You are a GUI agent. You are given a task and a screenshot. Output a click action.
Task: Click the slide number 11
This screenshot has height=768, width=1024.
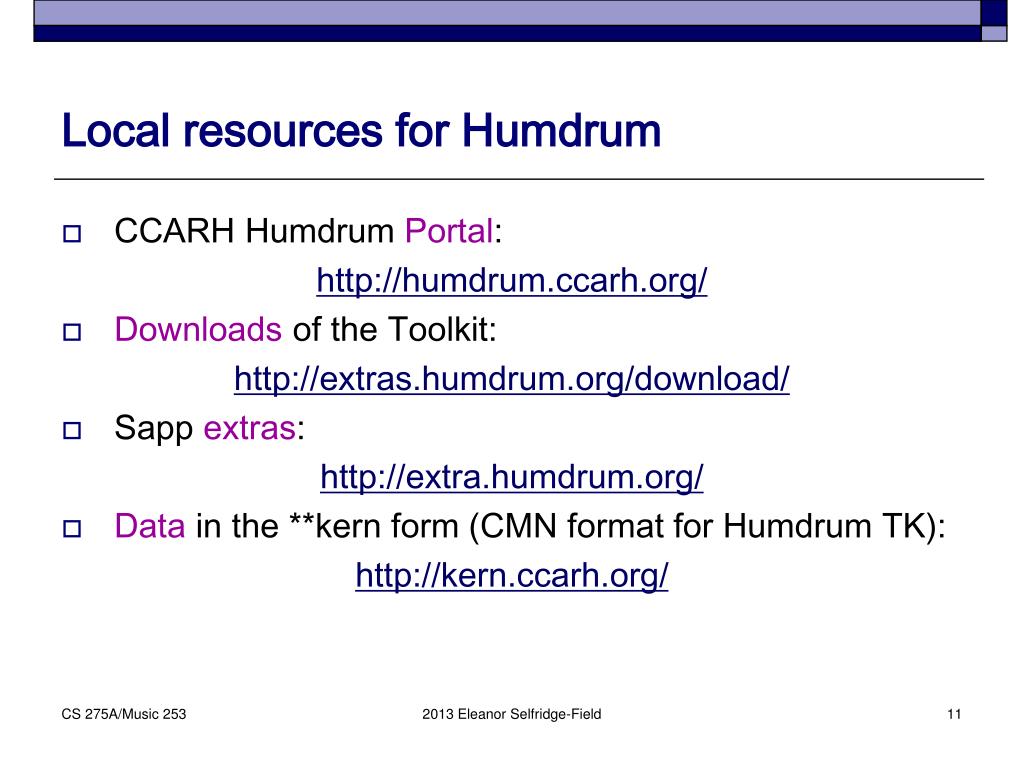click(x=954, y=714)
